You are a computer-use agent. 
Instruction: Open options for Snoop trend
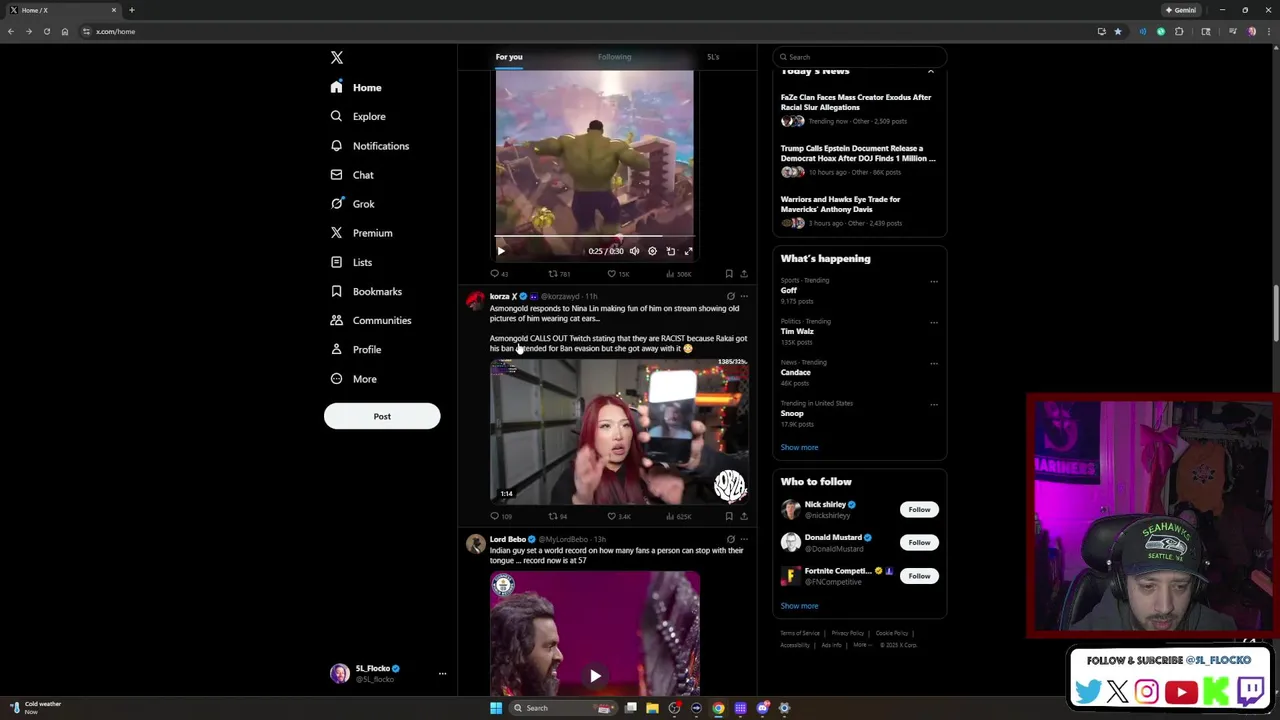pos(934,405)
